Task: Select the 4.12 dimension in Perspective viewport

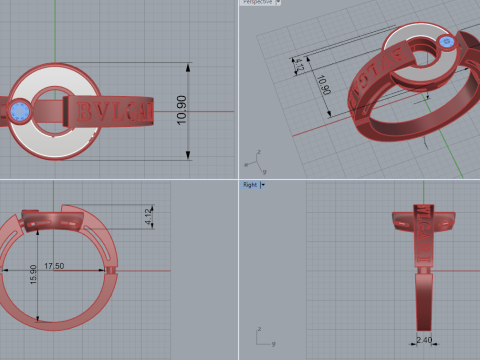Action: pos(299,65)
